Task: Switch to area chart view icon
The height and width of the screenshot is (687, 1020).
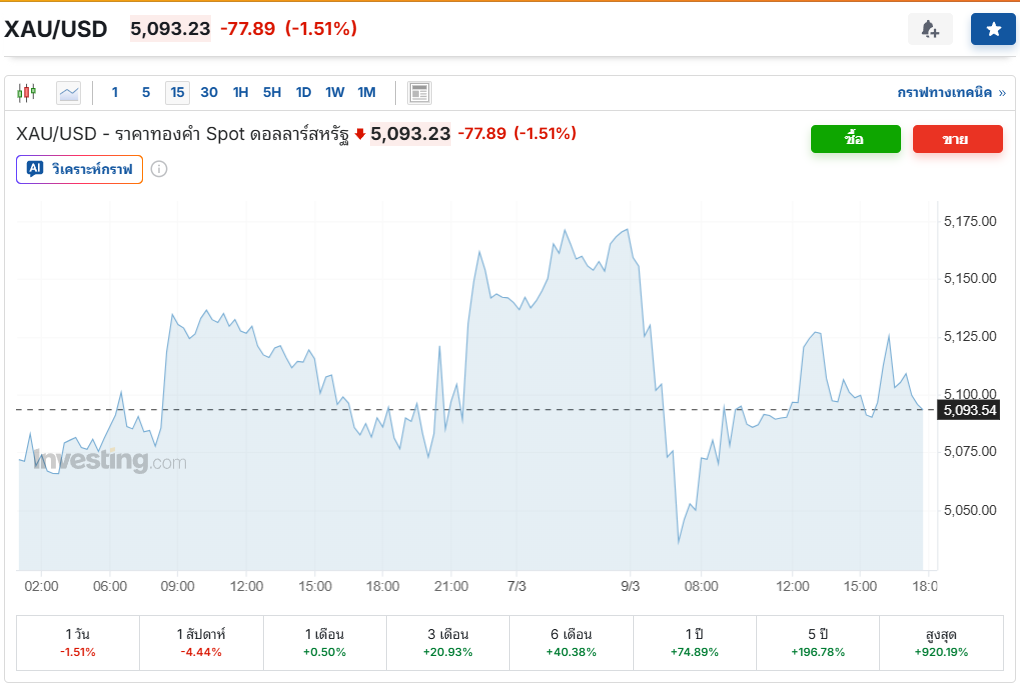Action: [67, 92]
